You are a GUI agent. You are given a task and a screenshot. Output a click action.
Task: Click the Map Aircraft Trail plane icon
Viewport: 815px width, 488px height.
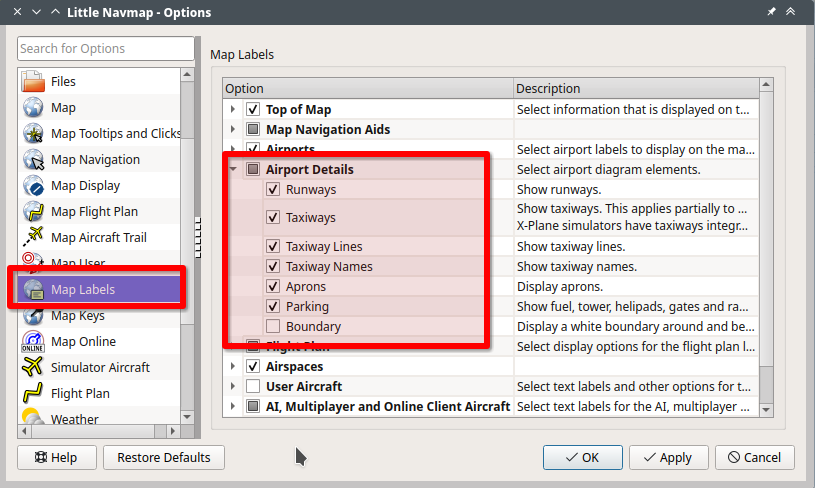pos(33,237)
